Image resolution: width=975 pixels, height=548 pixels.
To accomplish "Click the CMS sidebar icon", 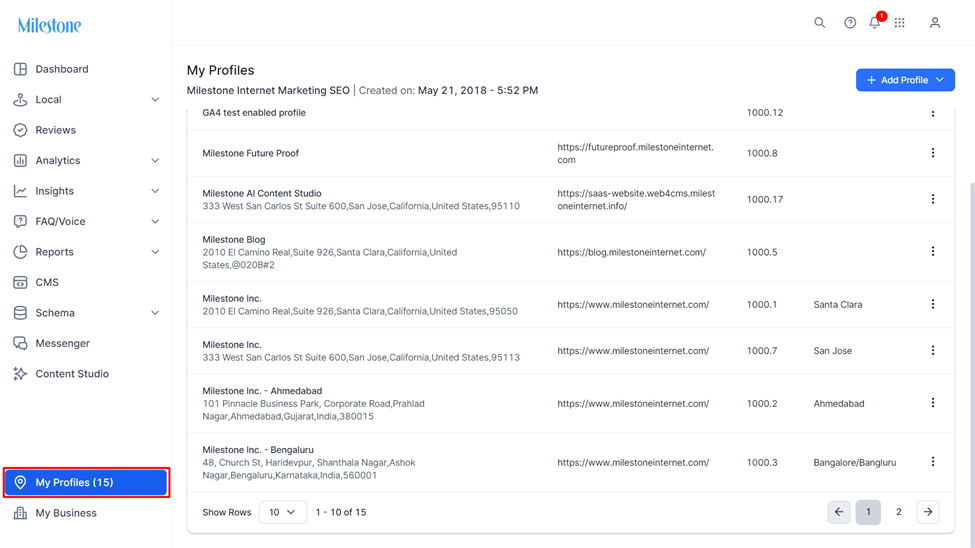I will 20,282.
